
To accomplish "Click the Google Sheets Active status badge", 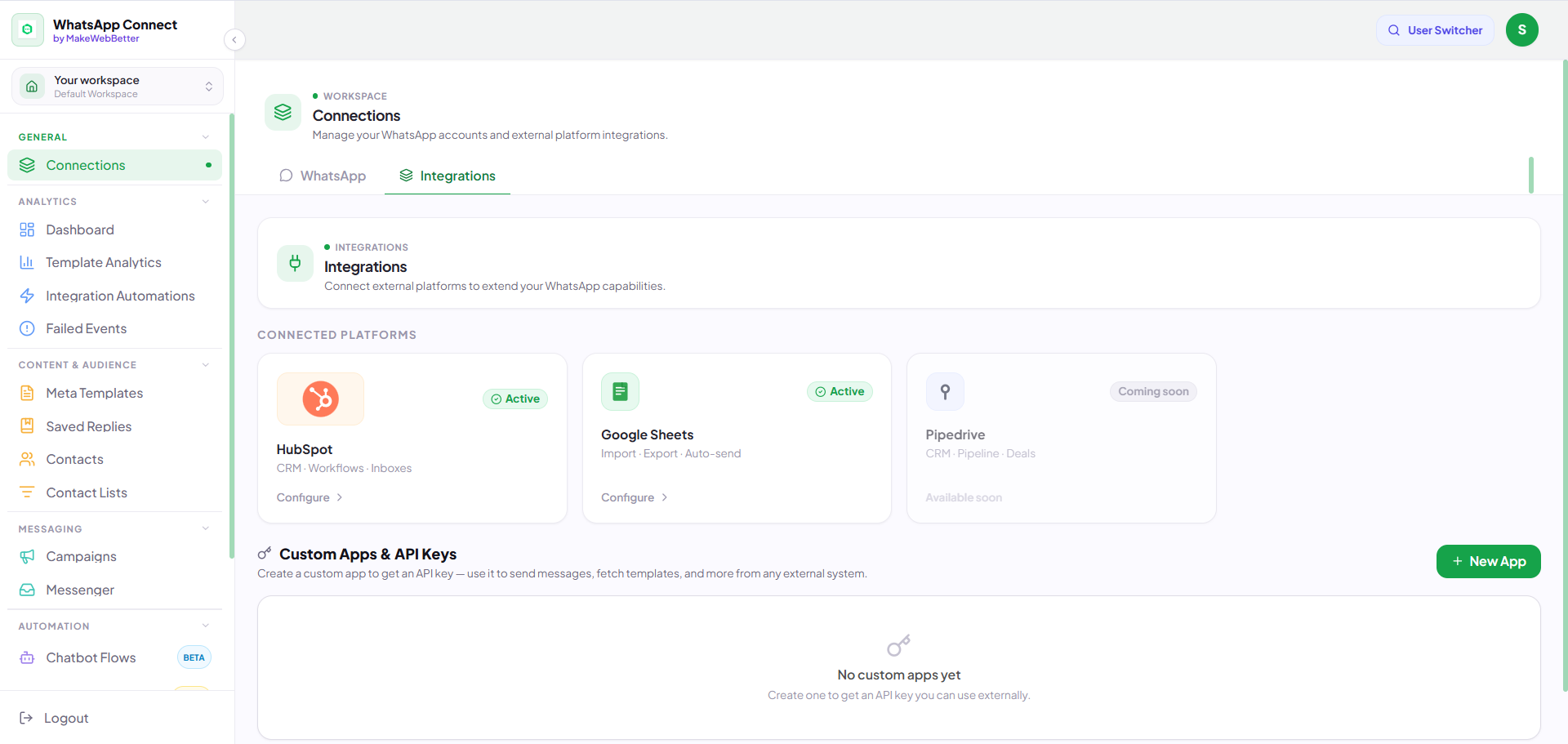I will click(840, 392).
